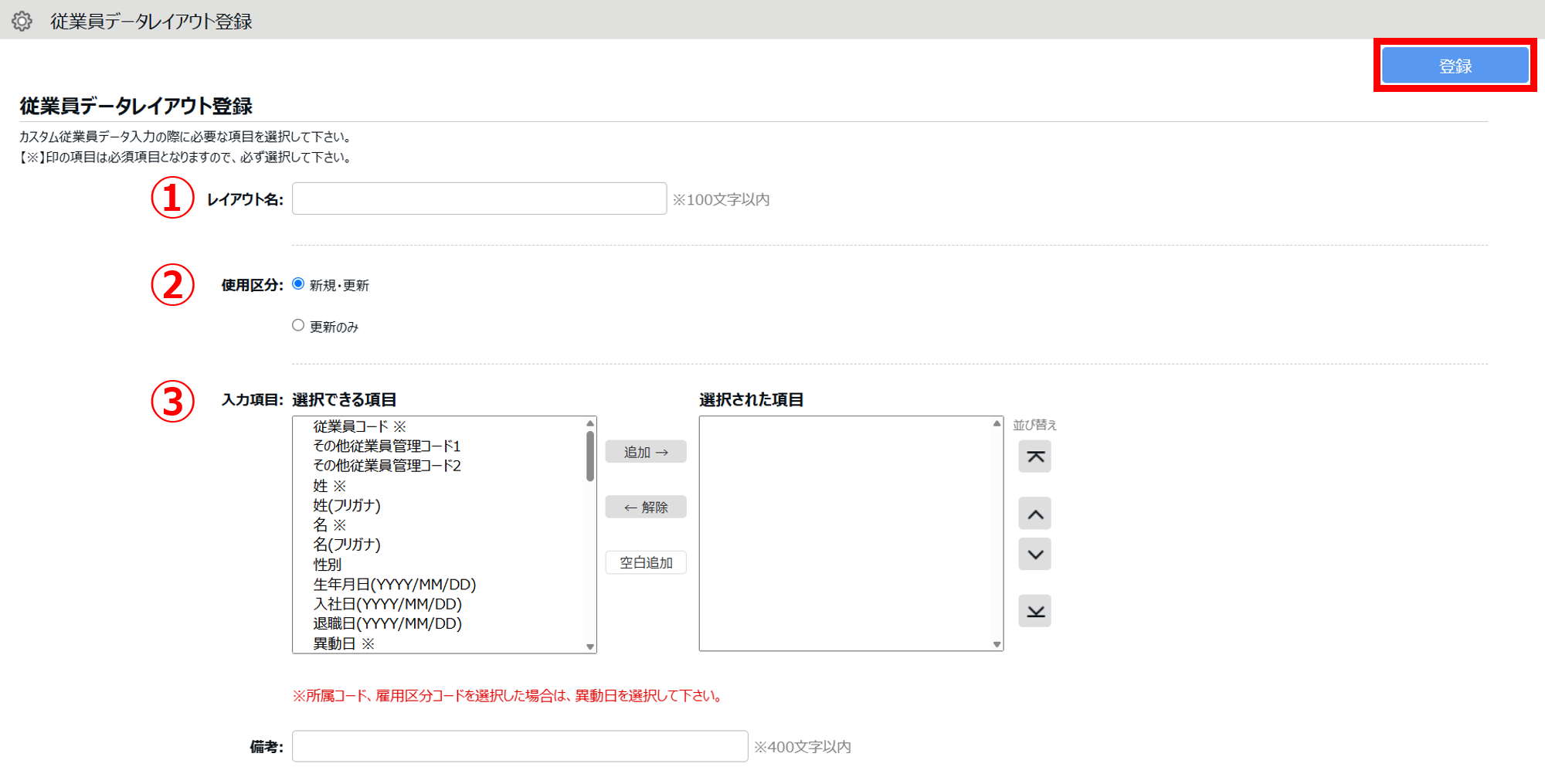Click scroll-up arrow of selected items list
Viewport: 1545px width, 784px height.
pos(997,423)
